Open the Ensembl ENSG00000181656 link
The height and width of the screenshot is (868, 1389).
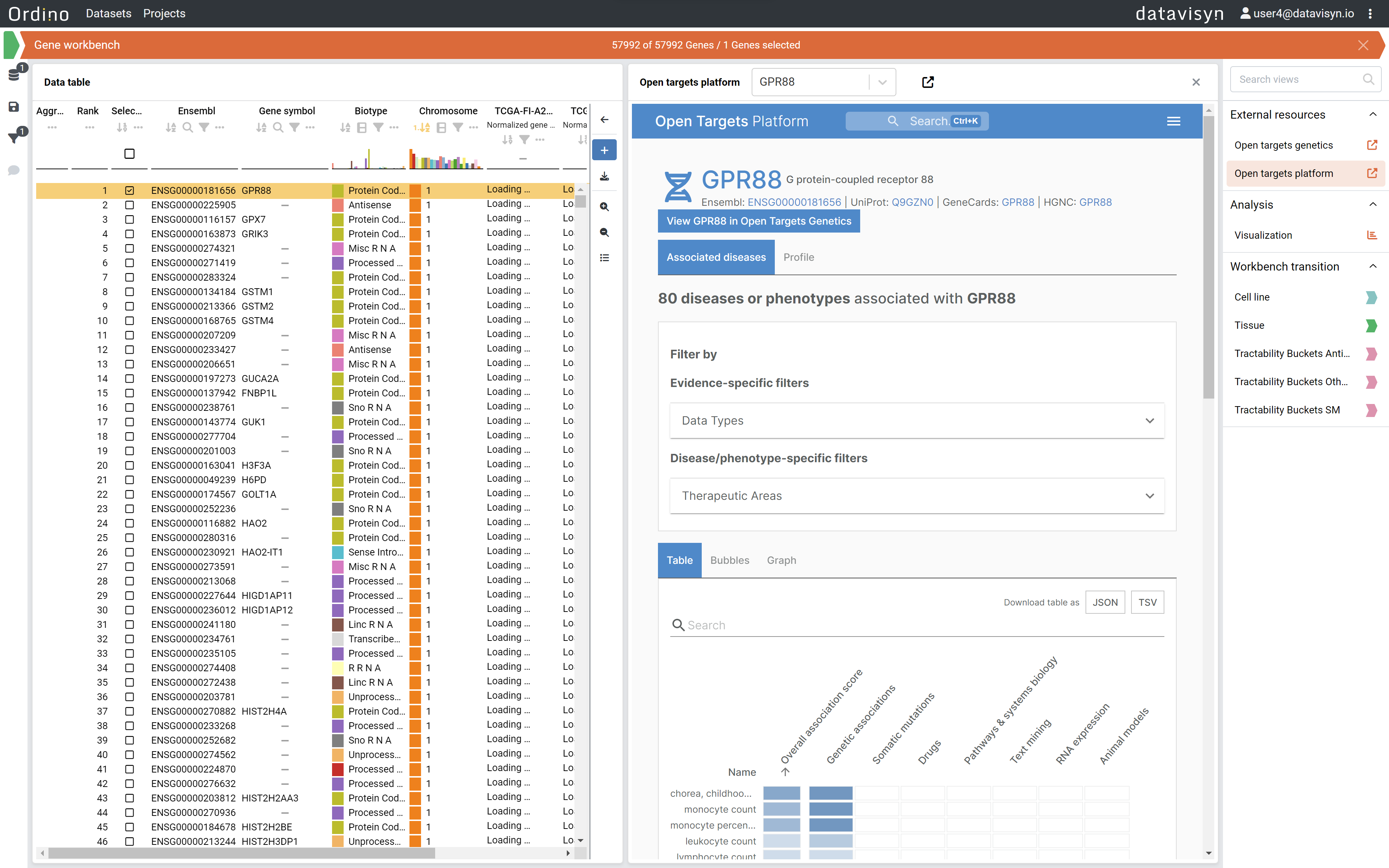(x=794, y=202)
